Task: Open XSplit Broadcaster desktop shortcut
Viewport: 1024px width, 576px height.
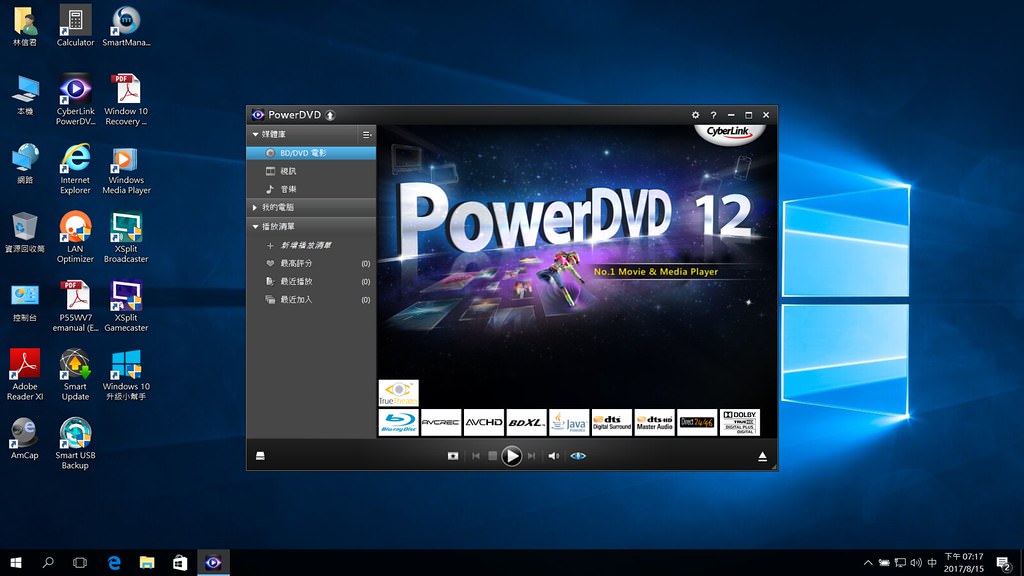Action: coord(126,238)
